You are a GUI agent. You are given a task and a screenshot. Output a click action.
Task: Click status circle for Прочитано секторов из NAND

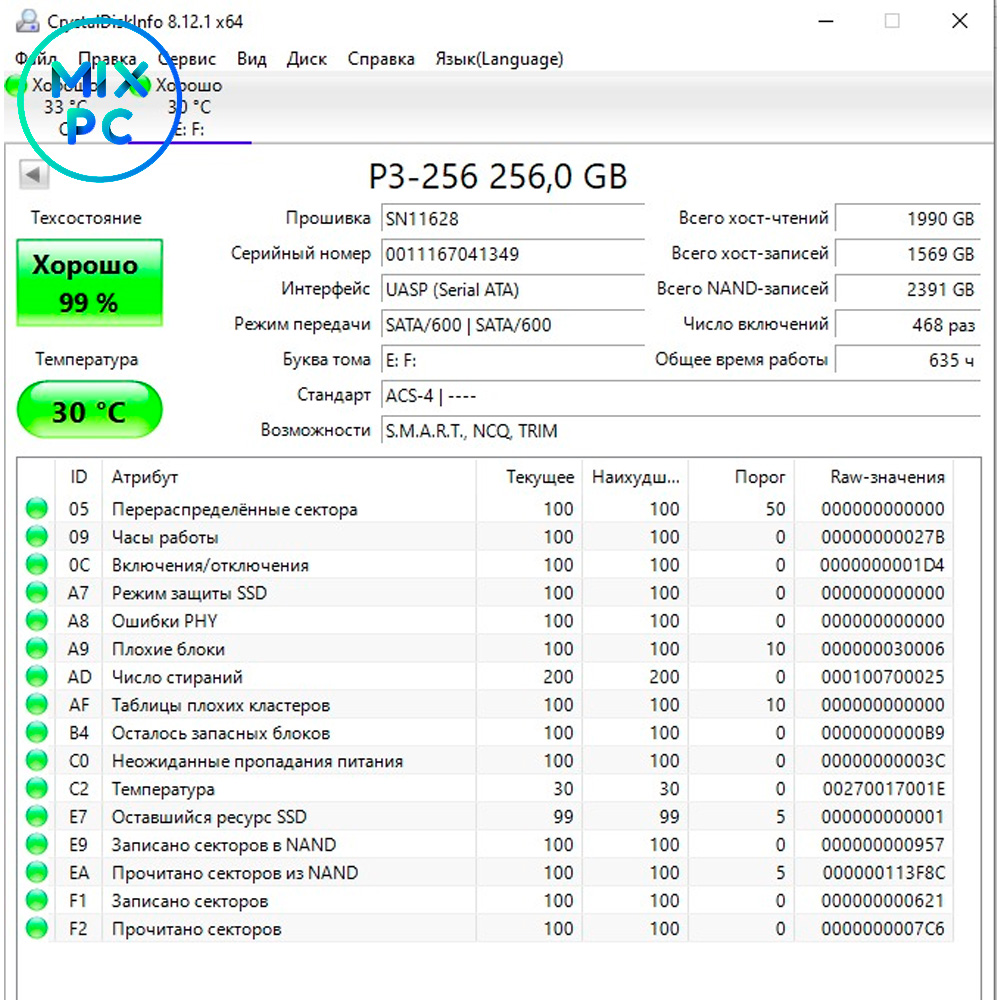coord(37,872)
